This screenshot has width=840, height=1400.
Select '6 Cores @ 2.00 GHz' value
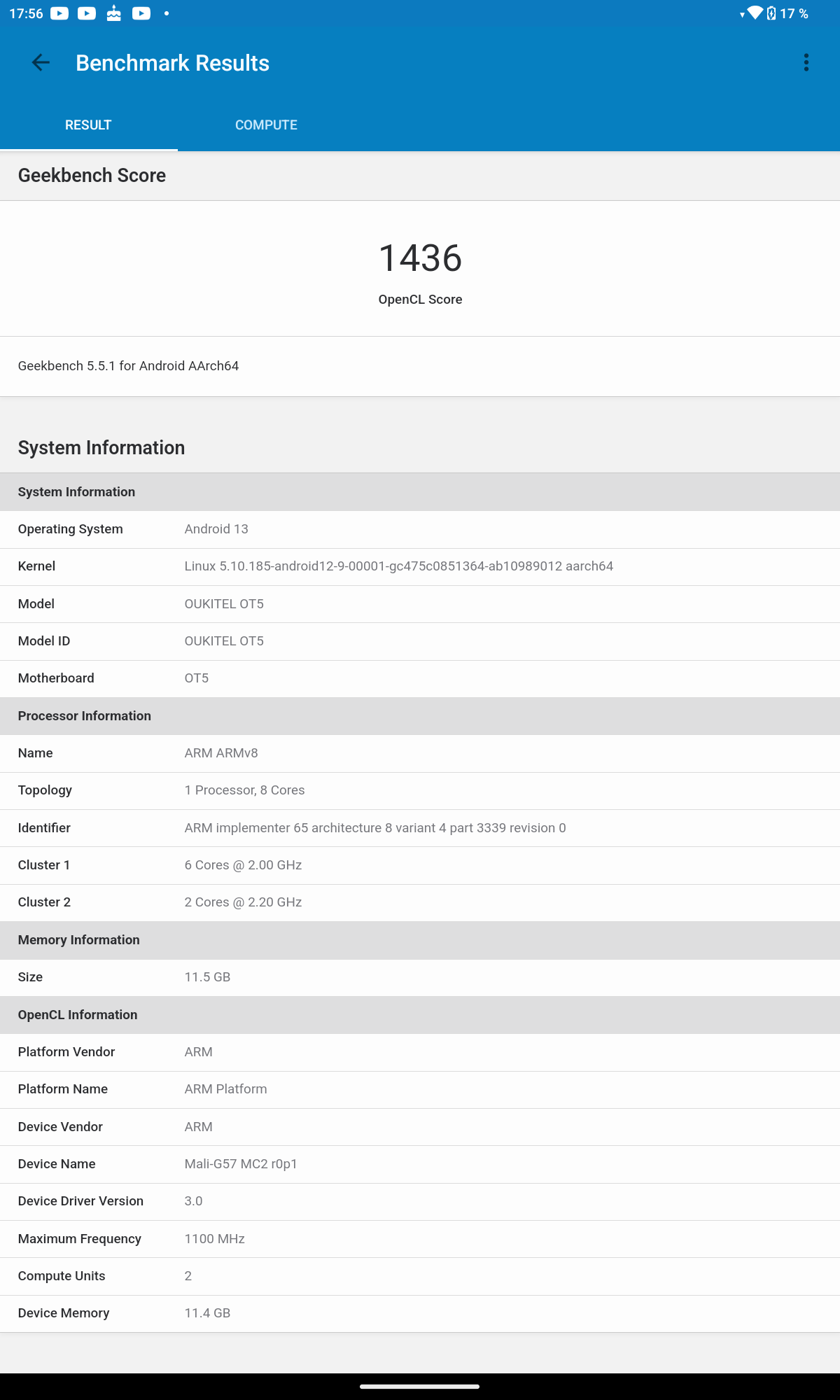point(243,865)
